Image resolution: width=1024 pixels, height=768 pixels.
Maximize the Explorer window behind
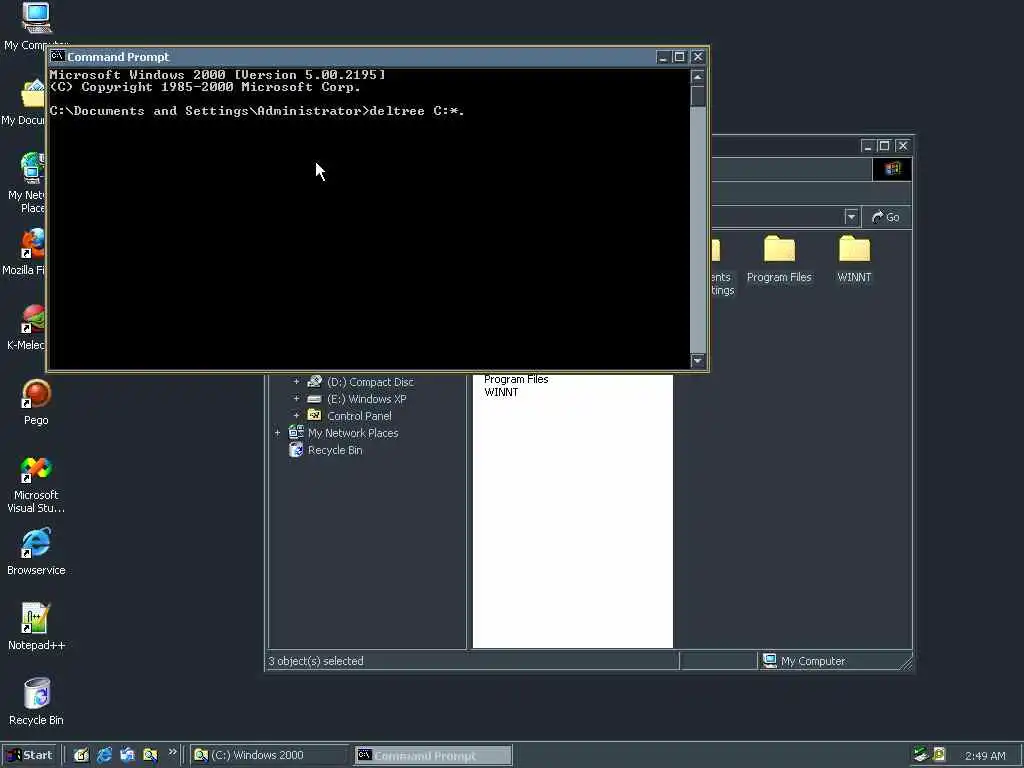click(884, 146)
